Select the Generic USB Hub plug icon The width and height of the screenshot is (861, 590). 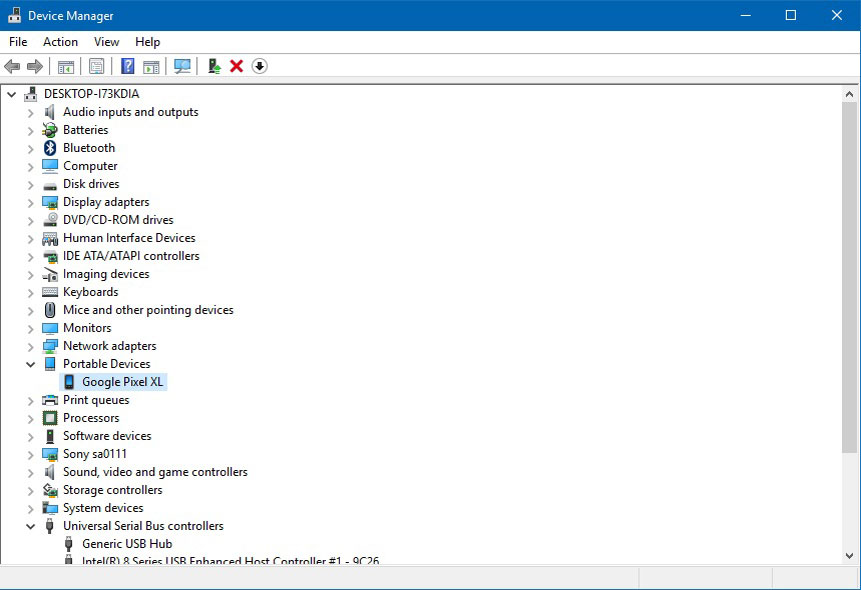(x=69, y=544)
